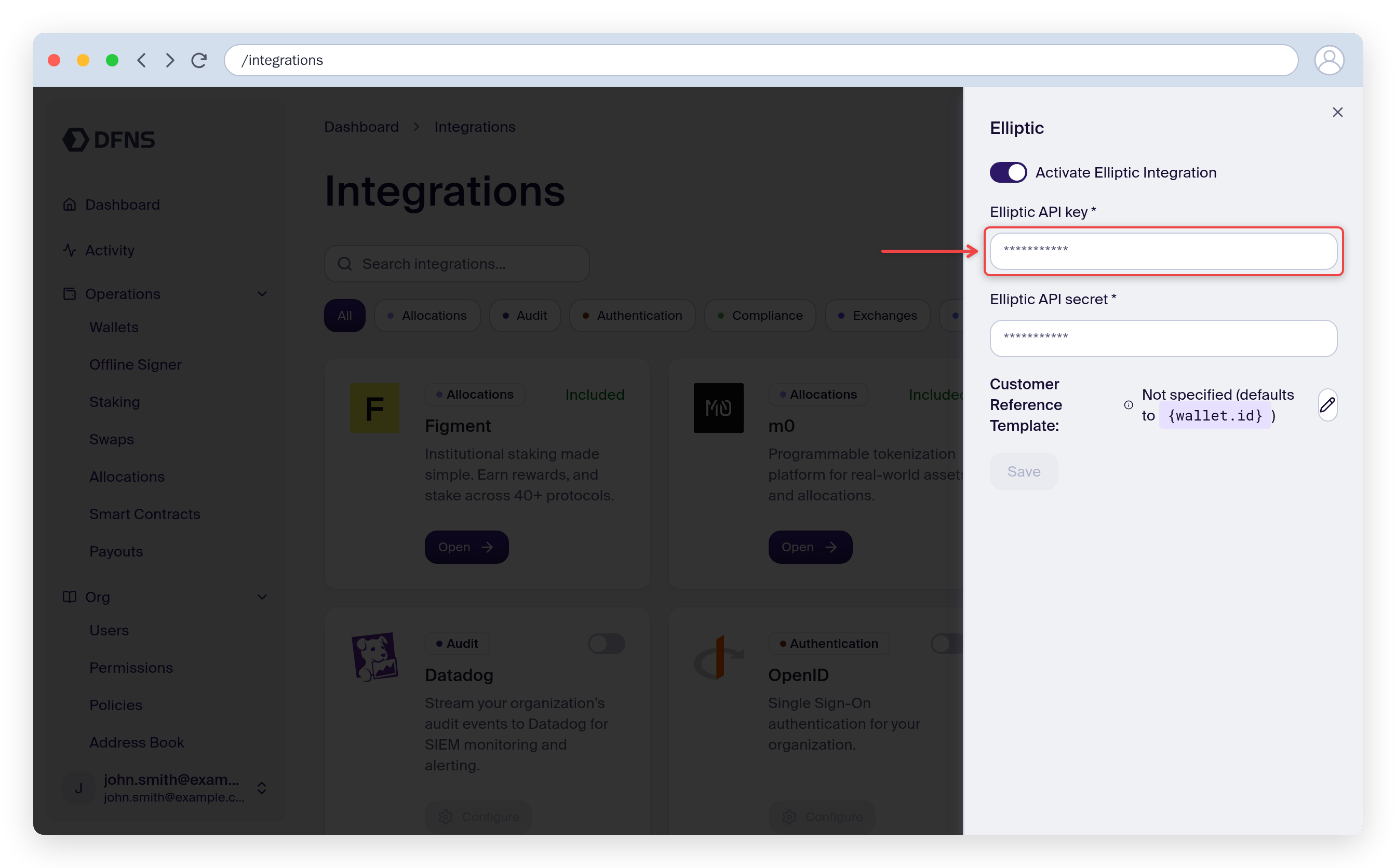Image resolution: width=1396 pixels, height=868 pixels.
Task: Open Dashboard in the sidebar
Action: point(123,205)
